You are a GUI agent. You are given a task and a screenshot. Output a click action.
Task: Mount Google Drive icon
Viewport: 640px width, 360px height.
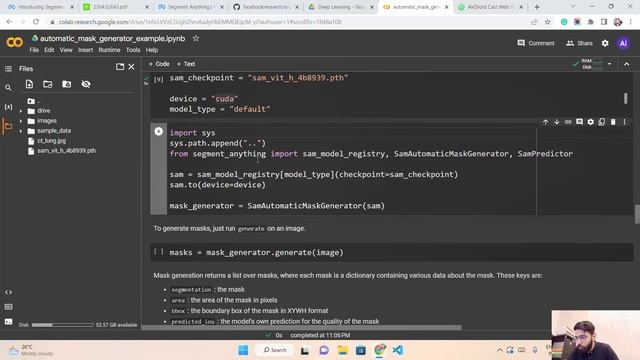(67, 84)
